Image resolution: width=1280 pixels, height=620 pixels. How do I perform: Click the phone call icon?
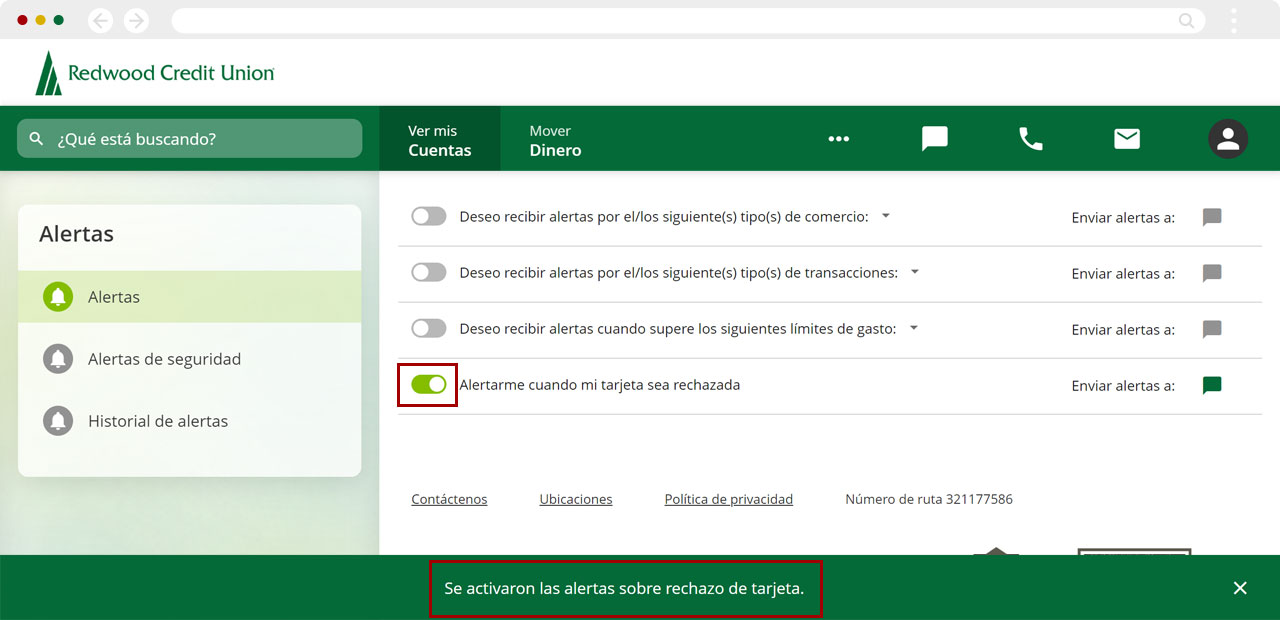click(1030, 139)
